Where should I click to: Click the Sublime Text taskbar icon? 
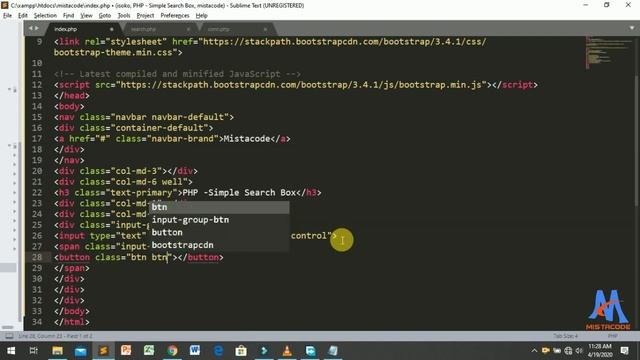click(x=103, y=351)
